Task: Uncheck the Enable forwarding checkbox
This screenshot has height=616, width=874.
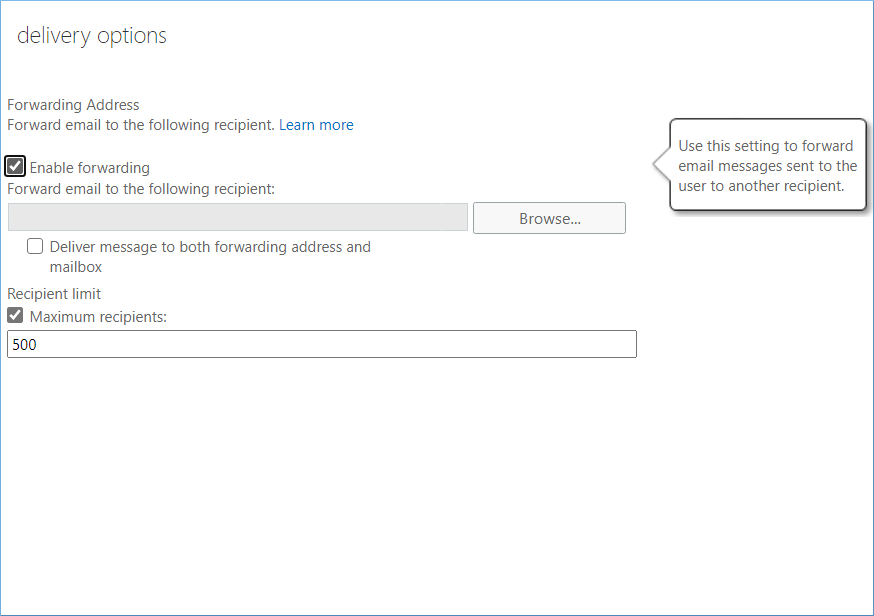Action: click(15, 166)
